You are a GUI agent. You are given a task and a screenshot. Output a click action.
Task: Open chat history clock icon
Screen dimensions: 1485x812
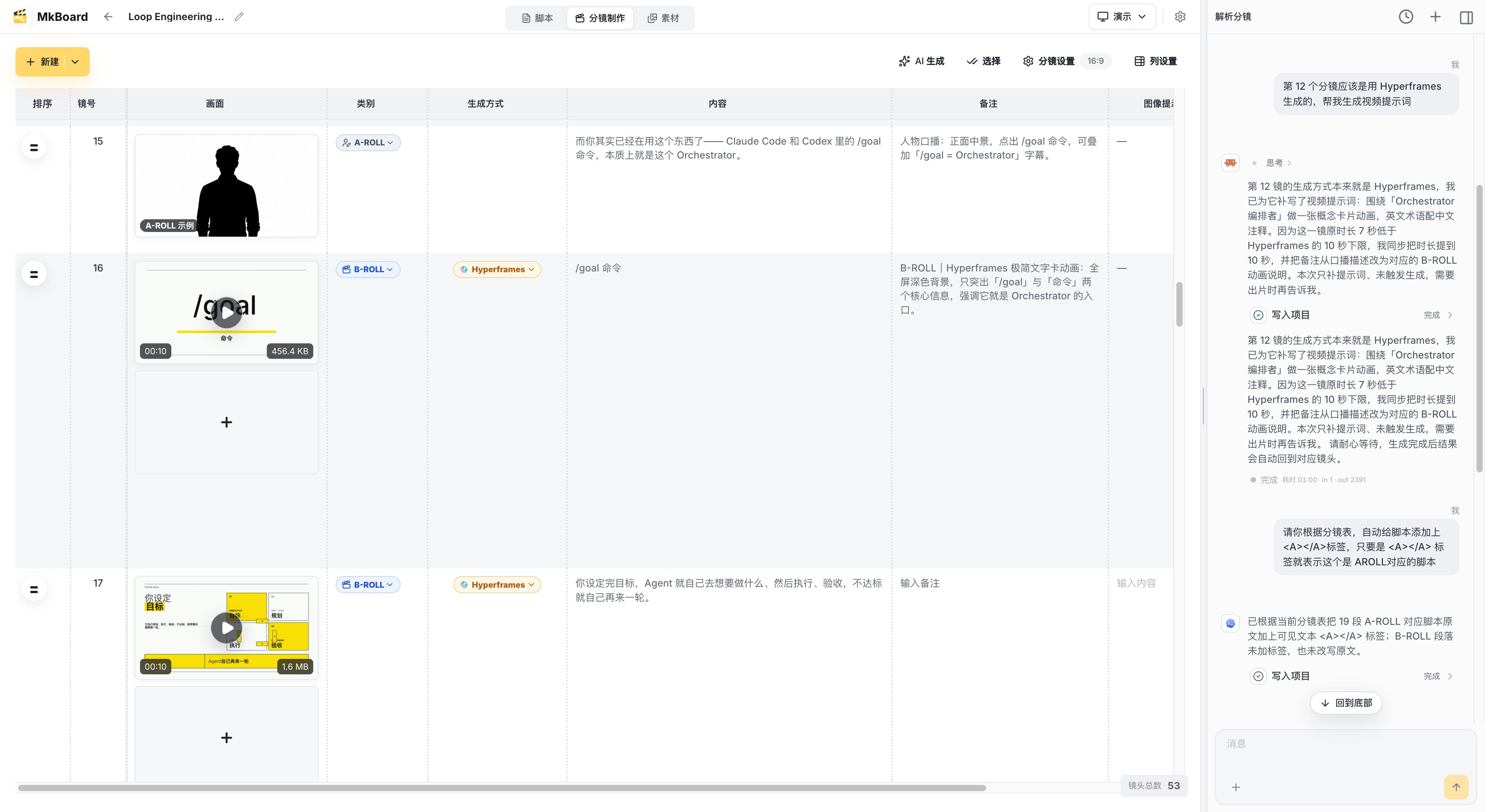(1406, 17)
